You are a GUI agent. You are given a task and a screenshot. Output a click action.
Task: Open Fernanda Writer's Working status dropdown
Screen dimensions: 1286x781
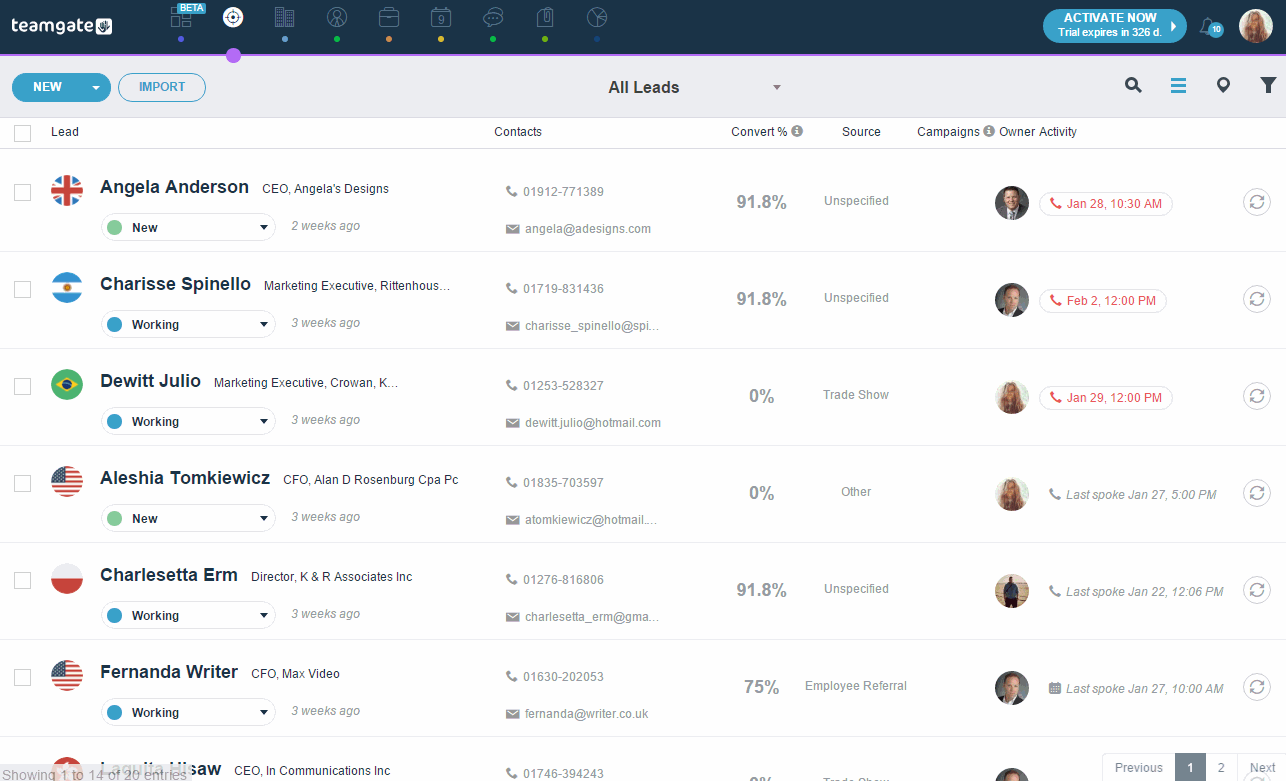pyautogui.click(x=188, y=712)
